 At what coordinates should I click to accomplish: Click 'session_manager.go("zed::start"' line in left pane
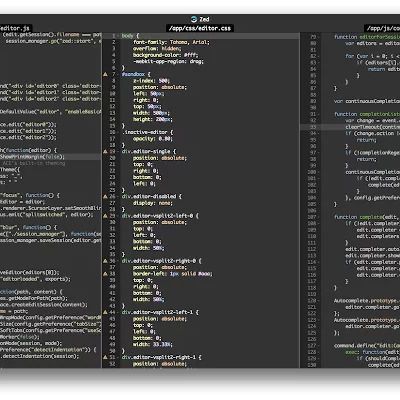click(53, 41)
